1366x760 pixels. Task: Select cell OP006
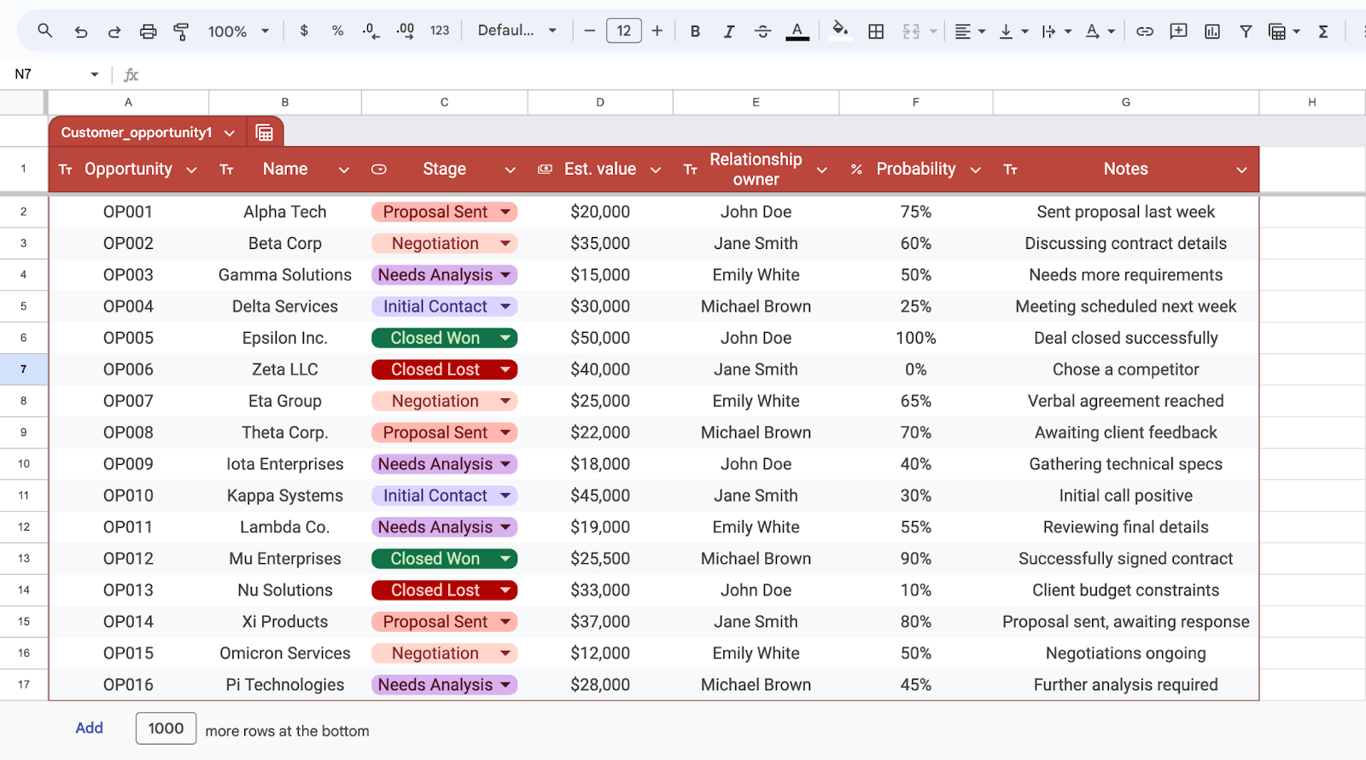pos(128,369)
